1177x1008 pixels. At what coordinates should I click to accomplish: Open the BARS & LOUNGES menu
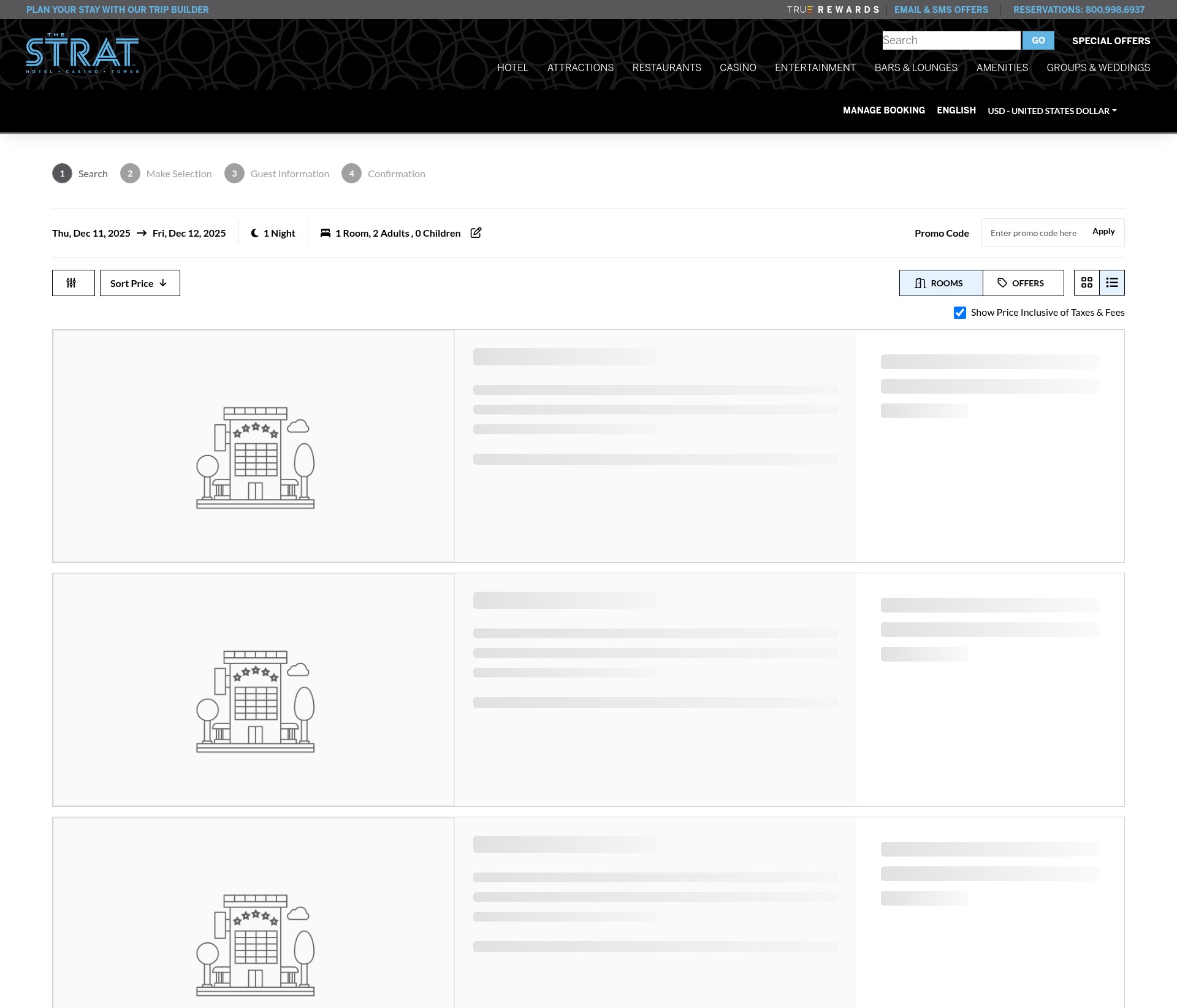[916, 67]
